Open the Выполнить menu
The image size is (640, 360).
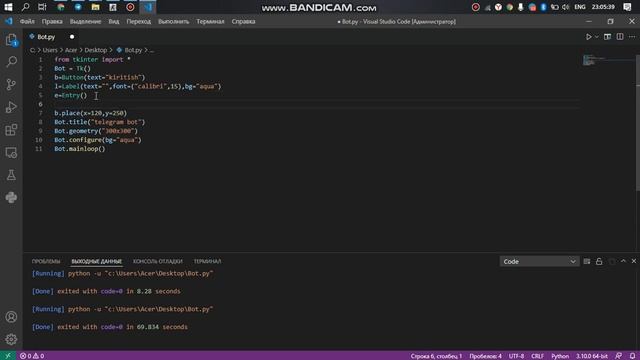coord(173,21)
